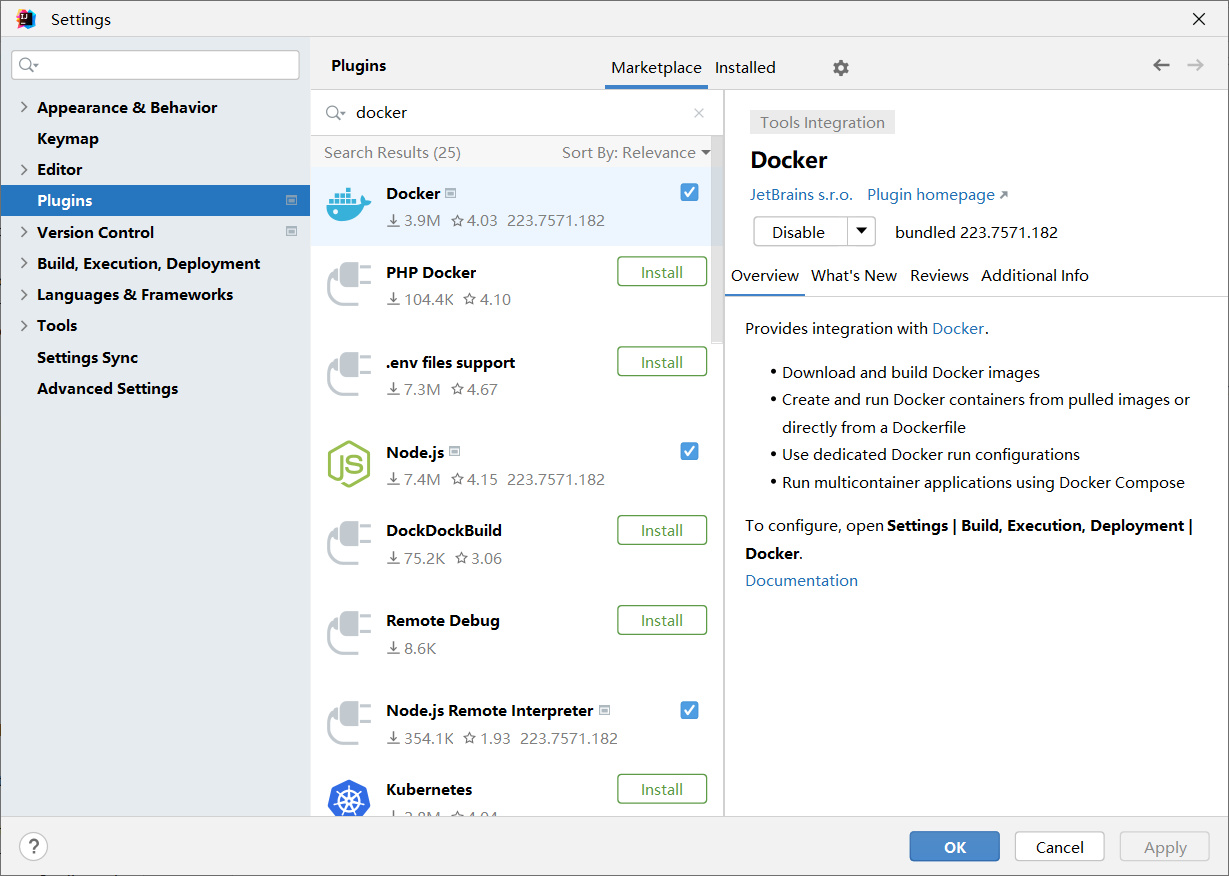Click the Kubernetes helm wheel icon
Screen dimensions: 1229x876
[x=349, y=800]
